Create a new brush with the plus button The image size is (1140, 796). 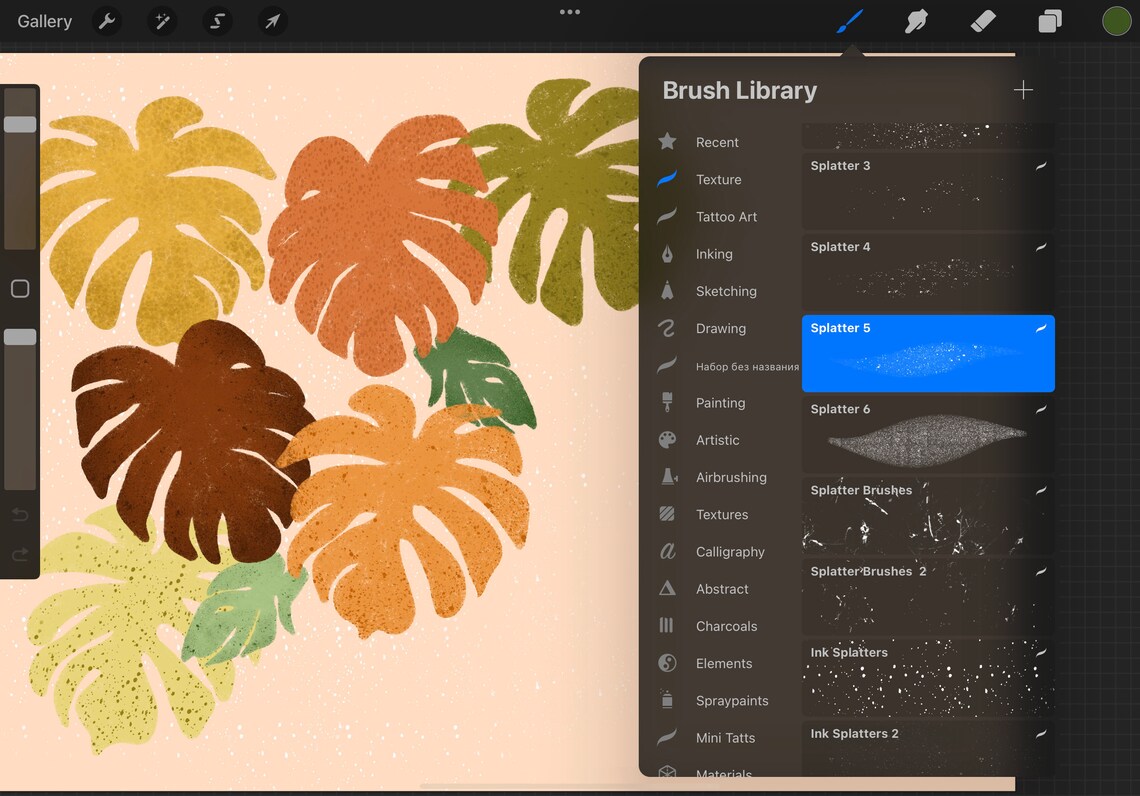[x=1023, y=89]
